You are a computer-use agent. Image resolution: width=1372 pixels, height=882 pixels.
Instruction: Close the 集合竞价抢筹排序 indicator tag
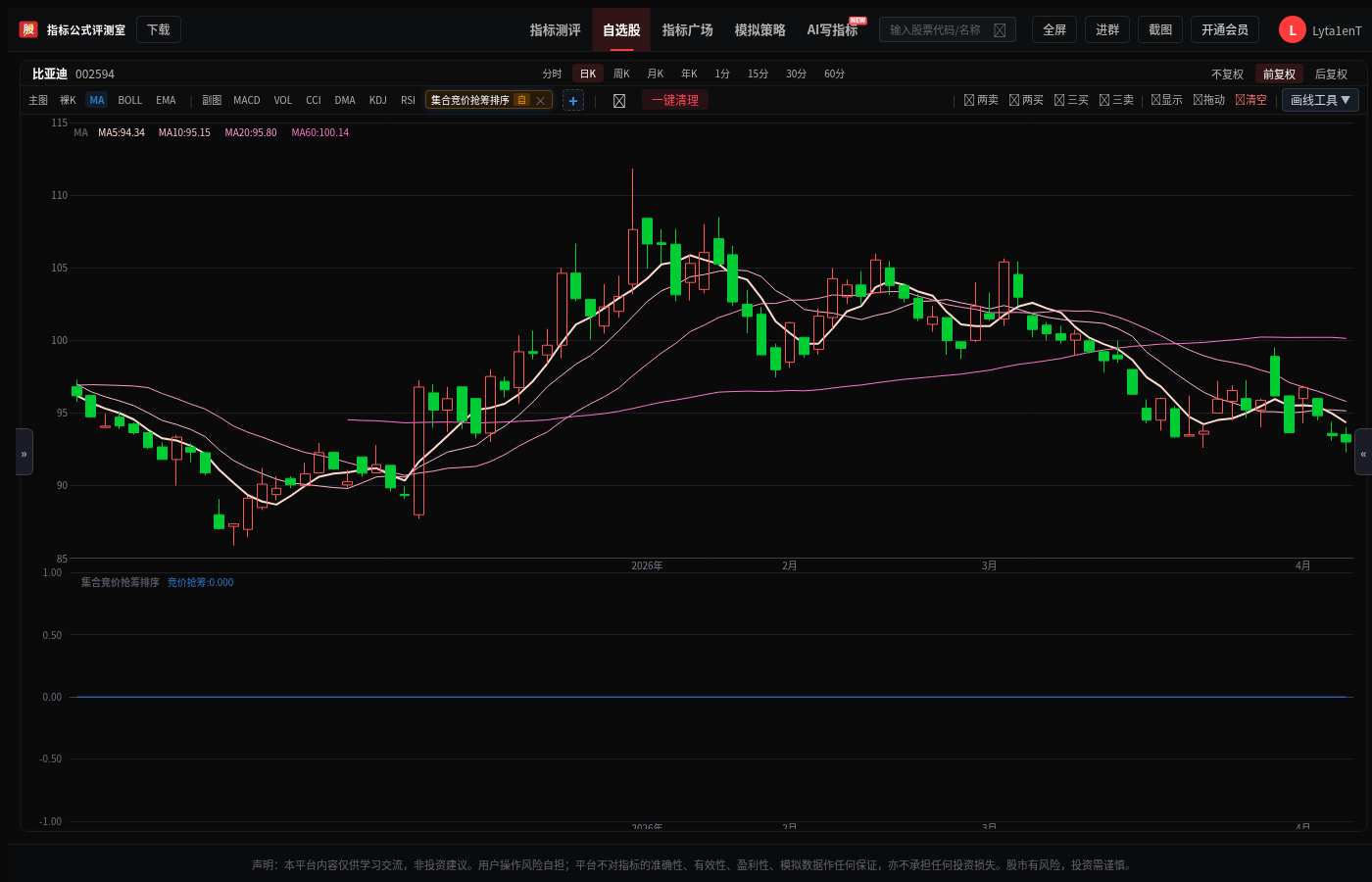(x=540, y=100)
